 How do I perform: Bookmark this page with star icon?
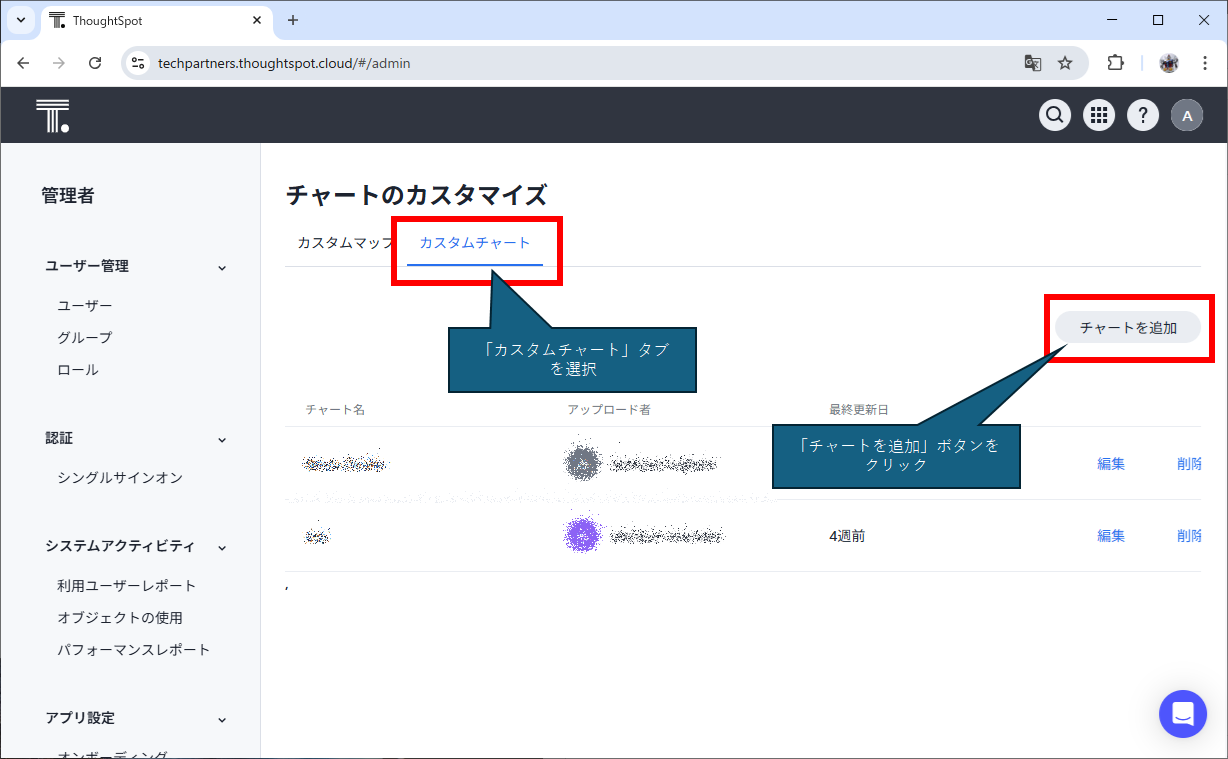pos(1065,63)
